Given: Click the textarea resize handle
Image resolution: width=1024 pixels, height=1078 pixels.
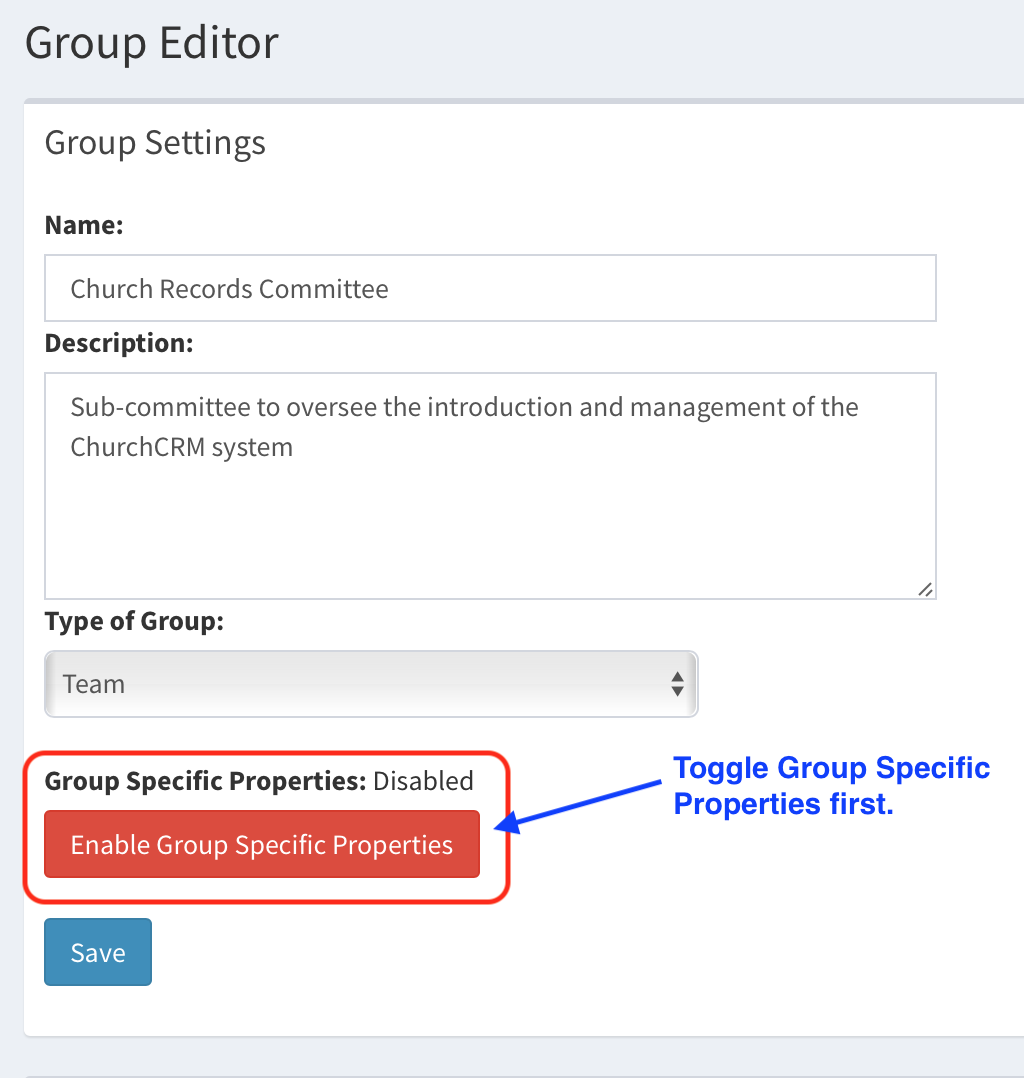Looking at the screenshot, I should coord(925,590).
